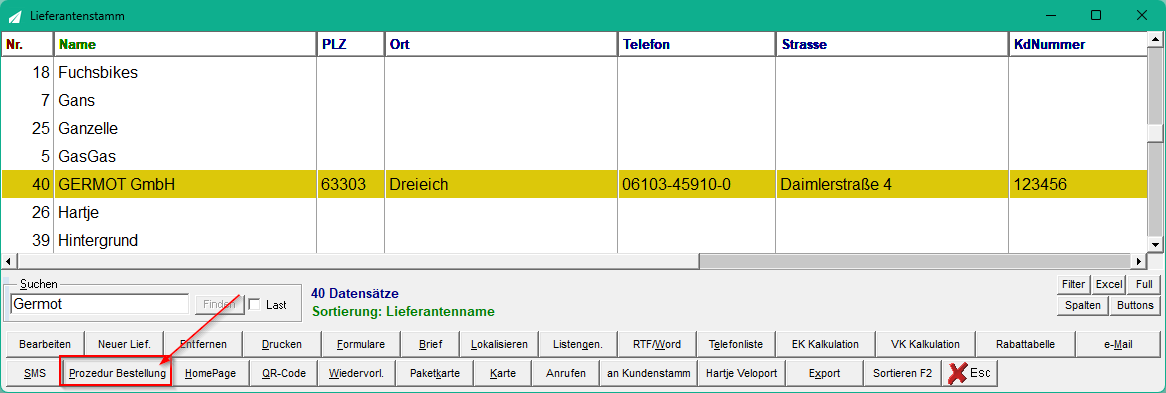1166x393 pixels.
Task: Click the Anrufen button
Action: pos(566,373)
